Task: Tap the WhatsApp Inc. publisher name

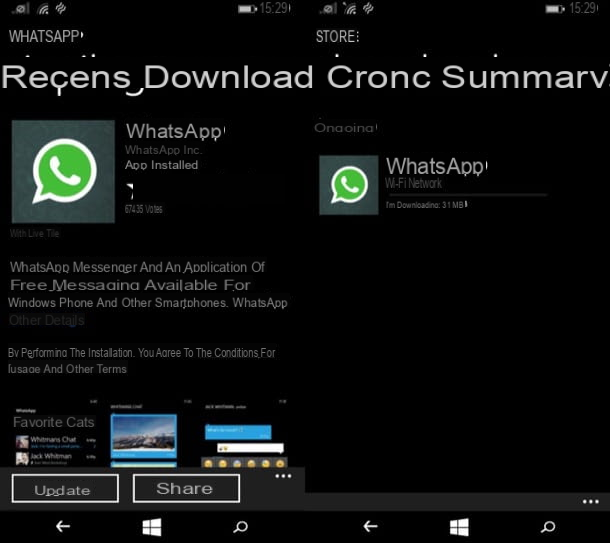Action: [x=163, y=150]
